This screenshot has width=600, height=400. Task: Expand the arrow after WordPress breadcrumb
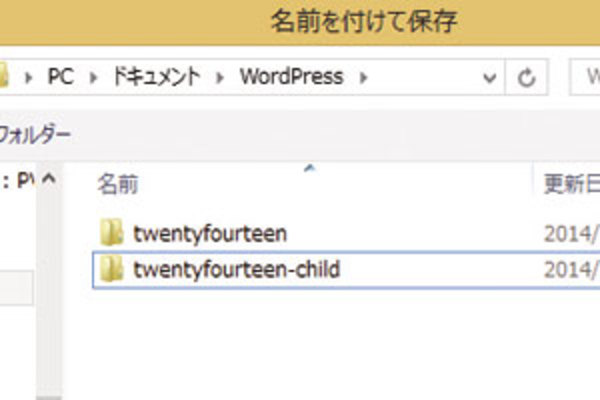click(x=363, y=78)
